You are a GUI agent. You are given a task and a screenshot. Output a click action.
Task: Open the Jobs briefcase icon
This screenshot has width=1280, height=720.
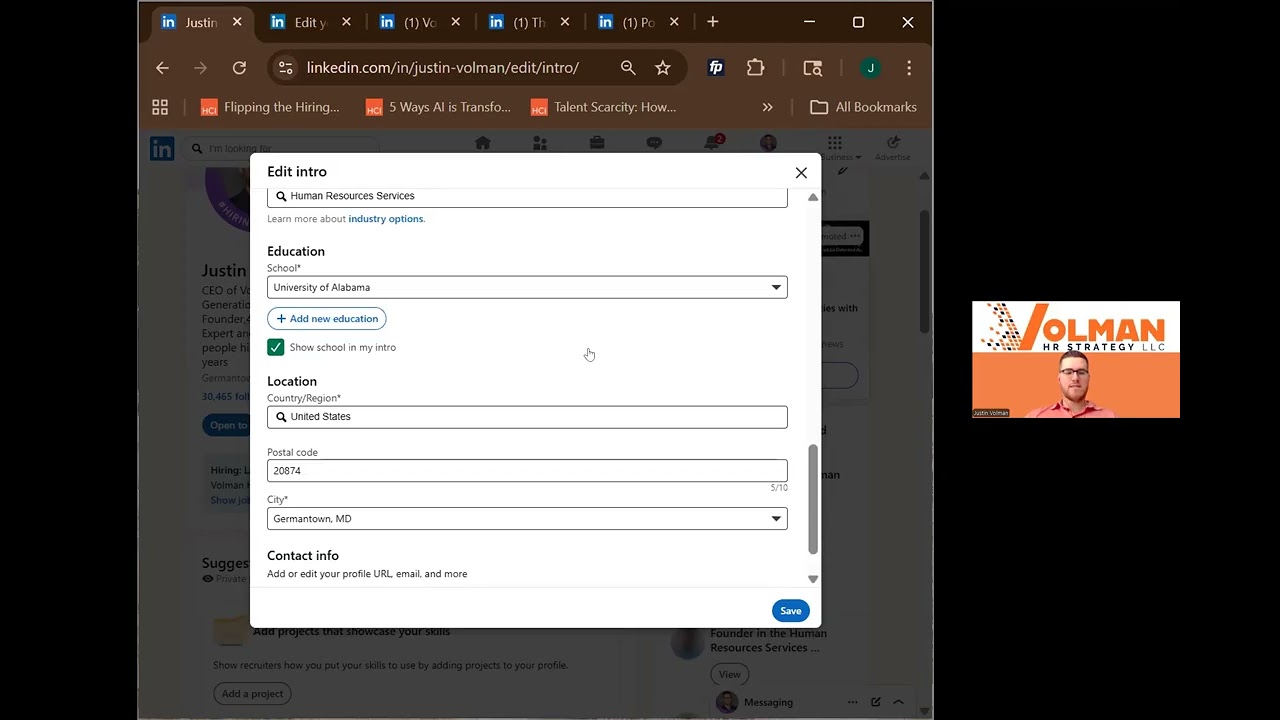tap(597, 143)
